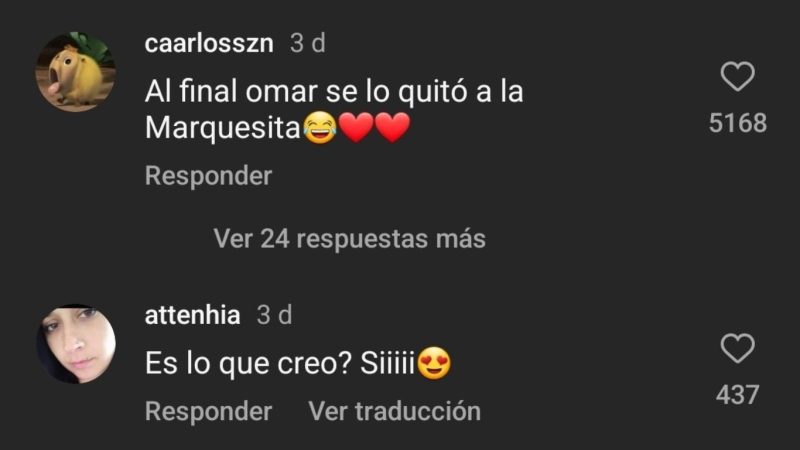Click the 3 d timestamp beside caarlosszn
This screenshot has height=450, width=800.
pos(308,43)
